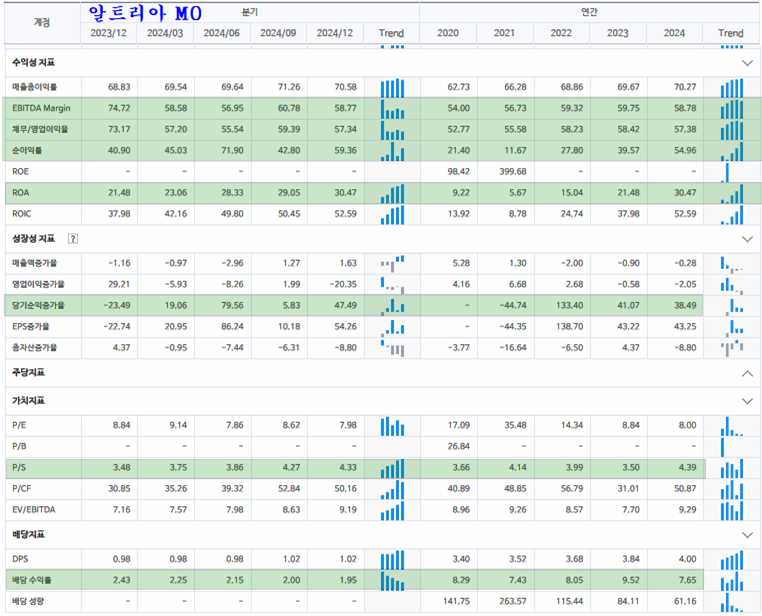This screenshot has height=616, width=762.
Task: Select the 분기 quarterly header
Action: (250, 12)
